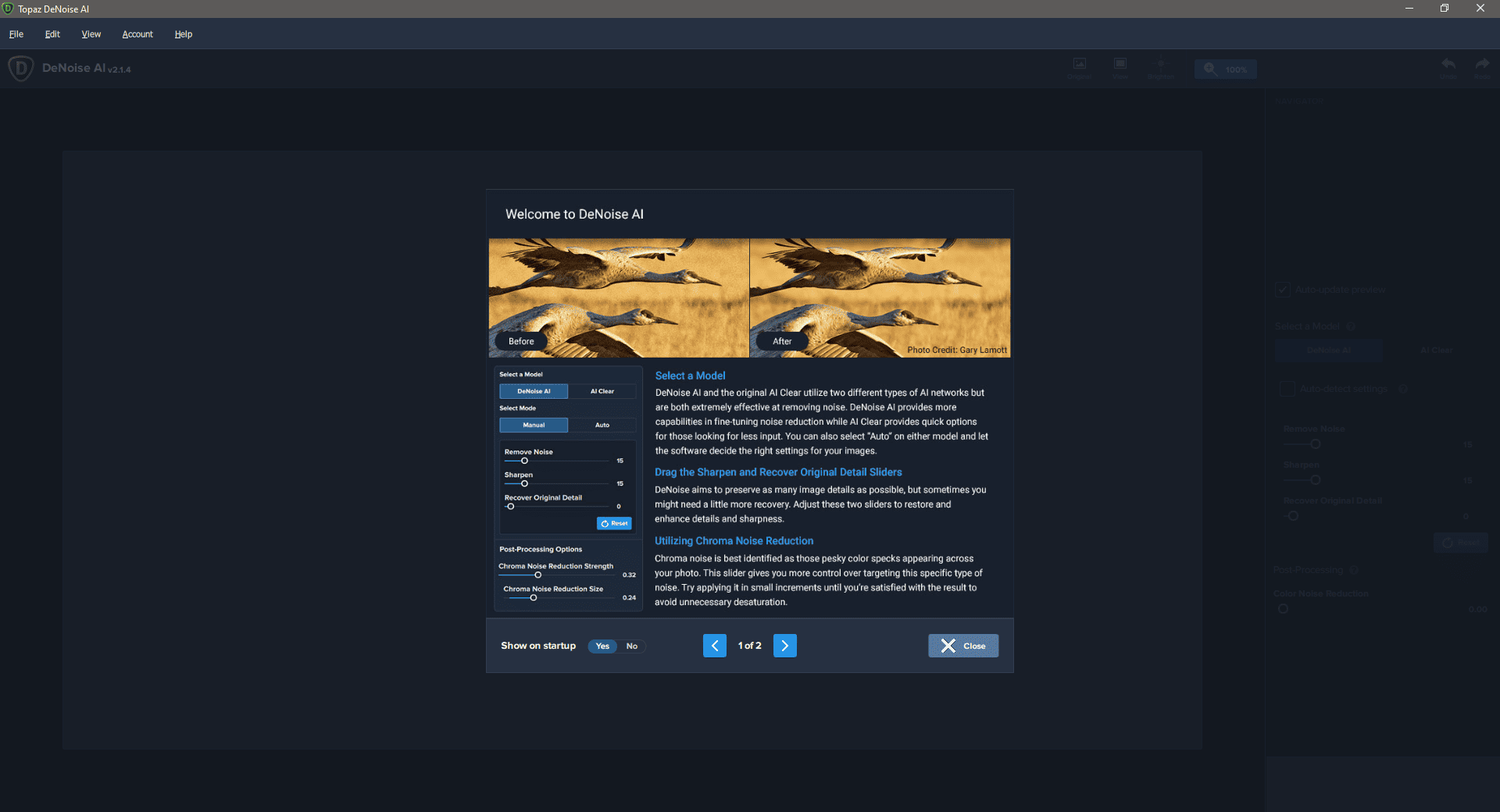This screenshot has width=1500, height=812.
Task: Click the '1 of 2' page indicator
Action: tap(749, 646)
